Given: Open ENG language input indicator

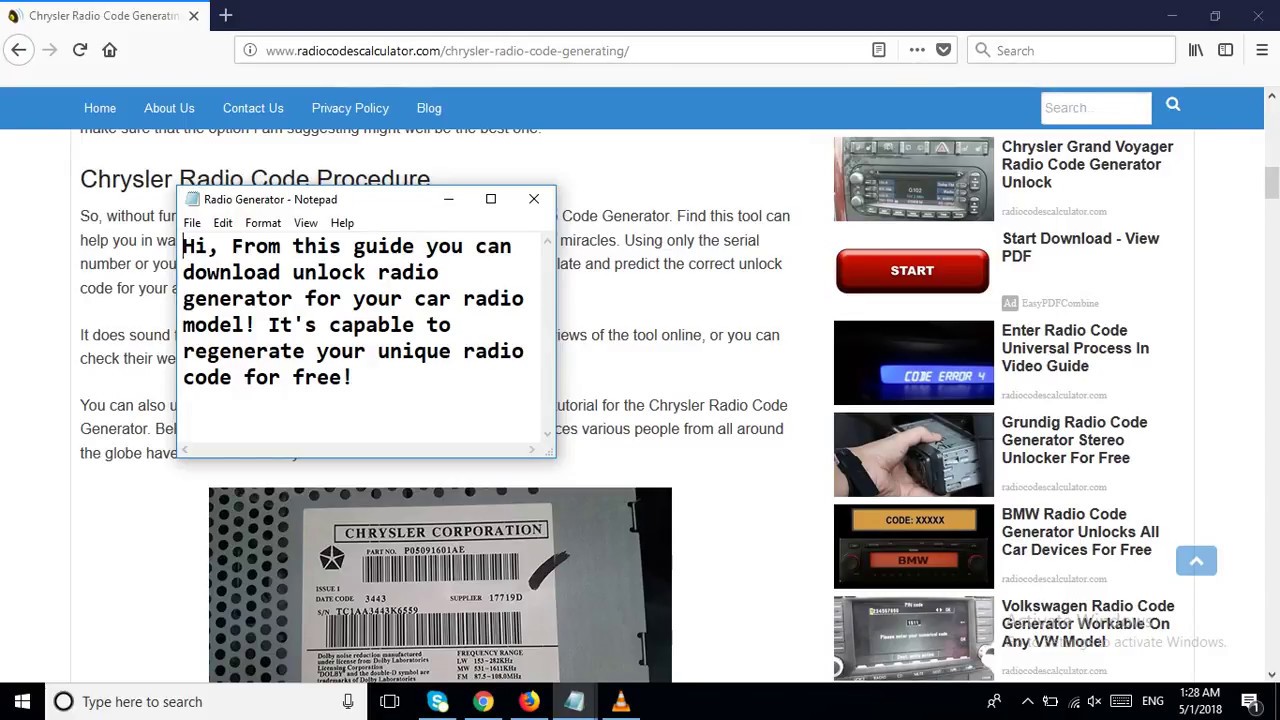Looking at the screenshot, I should click(1153, 702).
